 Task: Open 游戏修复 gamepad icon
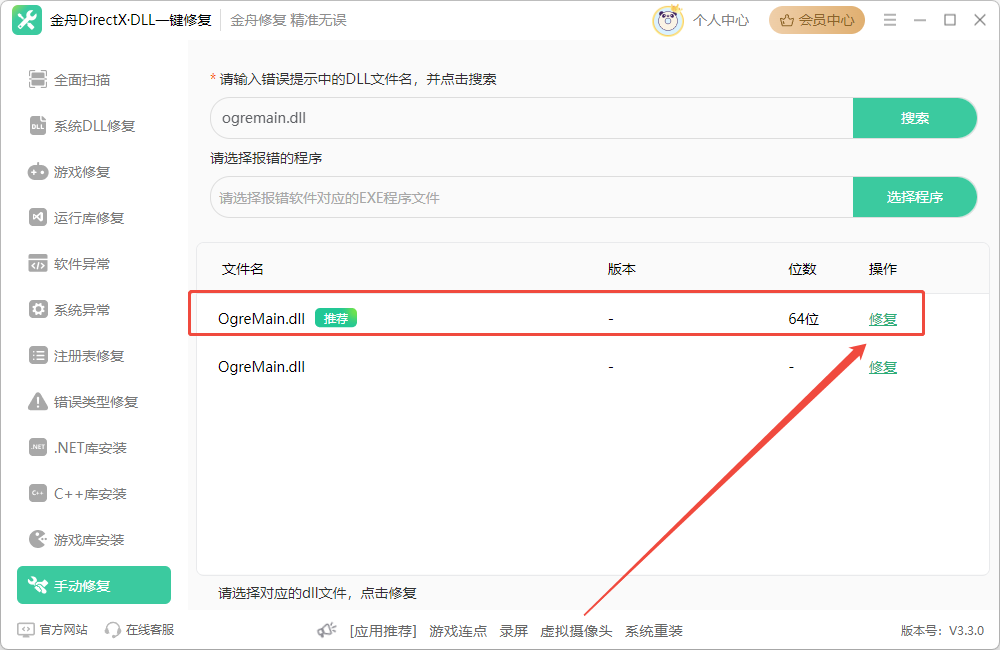click(38, 172)
